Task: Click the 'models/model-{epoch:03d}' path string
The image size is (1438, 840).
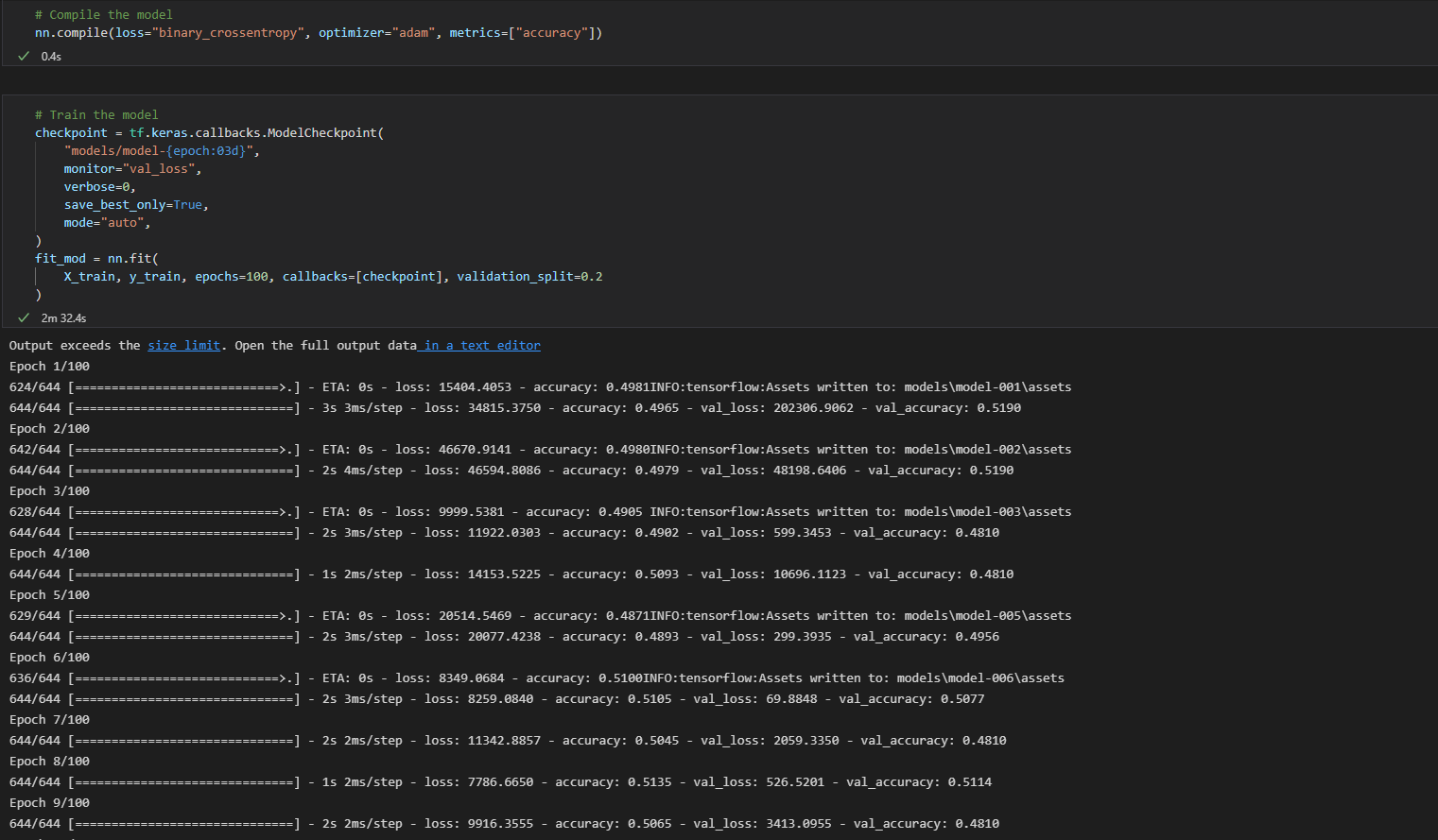Action: tap(155, 149)
